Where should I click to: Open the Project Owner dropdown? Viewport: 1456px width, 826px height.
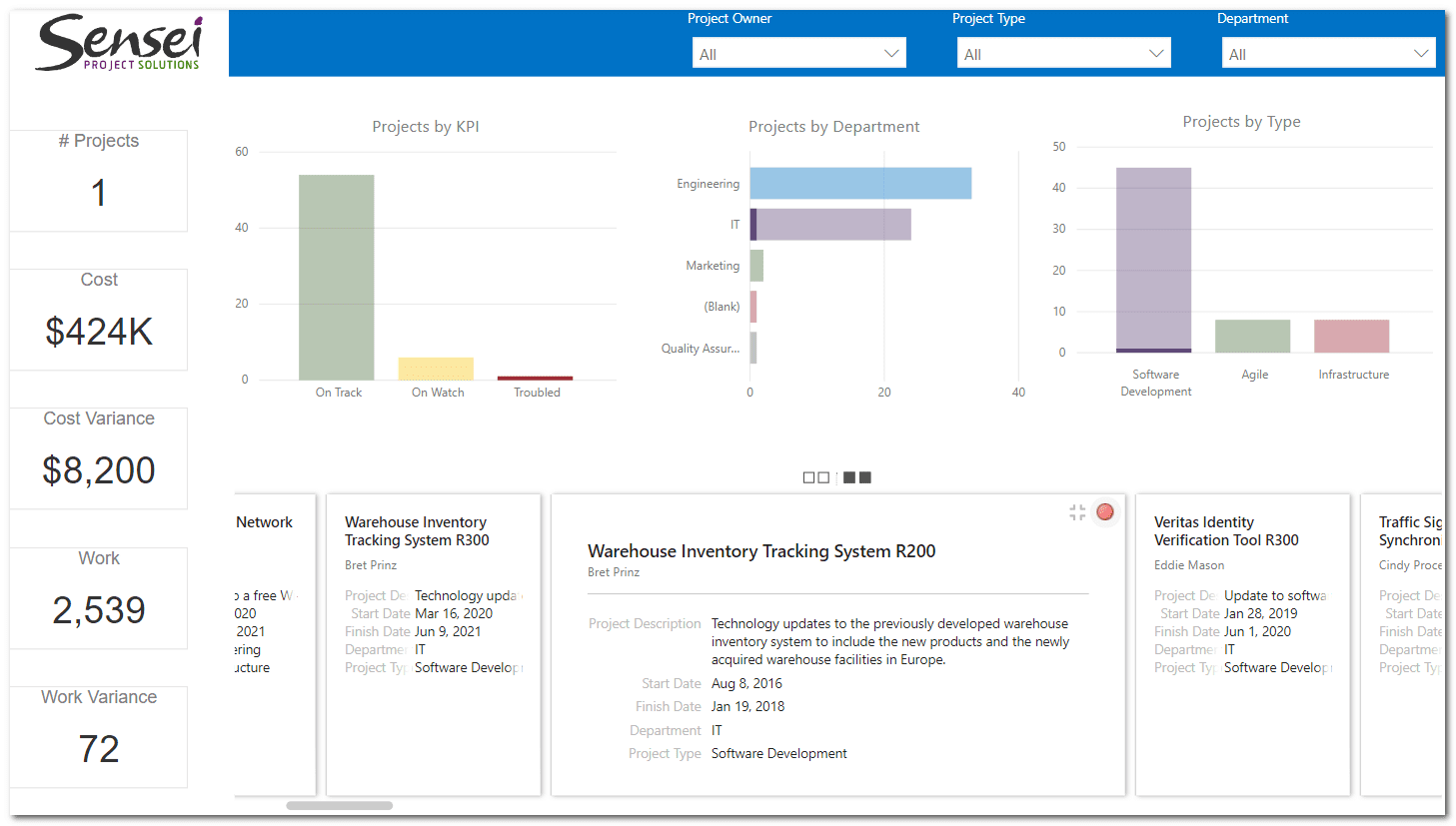click(799, 53)
